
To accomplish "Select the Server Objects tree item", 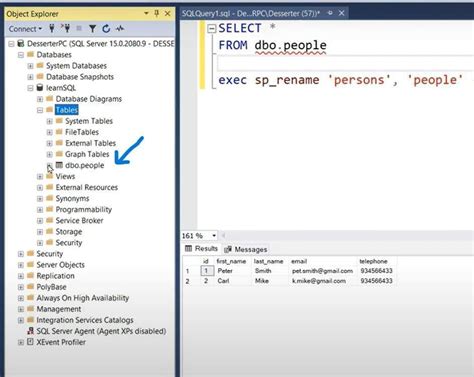I will 60,265.
